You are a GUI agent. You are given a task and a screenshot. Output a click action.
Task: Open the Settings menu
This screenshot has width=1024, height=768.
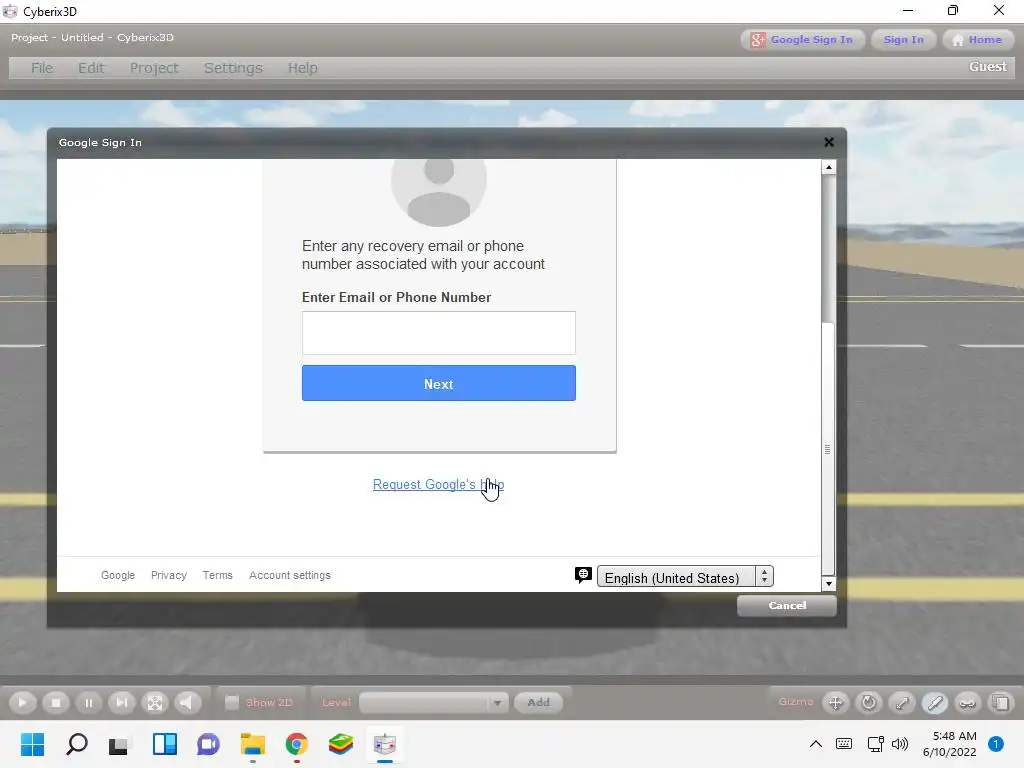(x=233, y=68)
